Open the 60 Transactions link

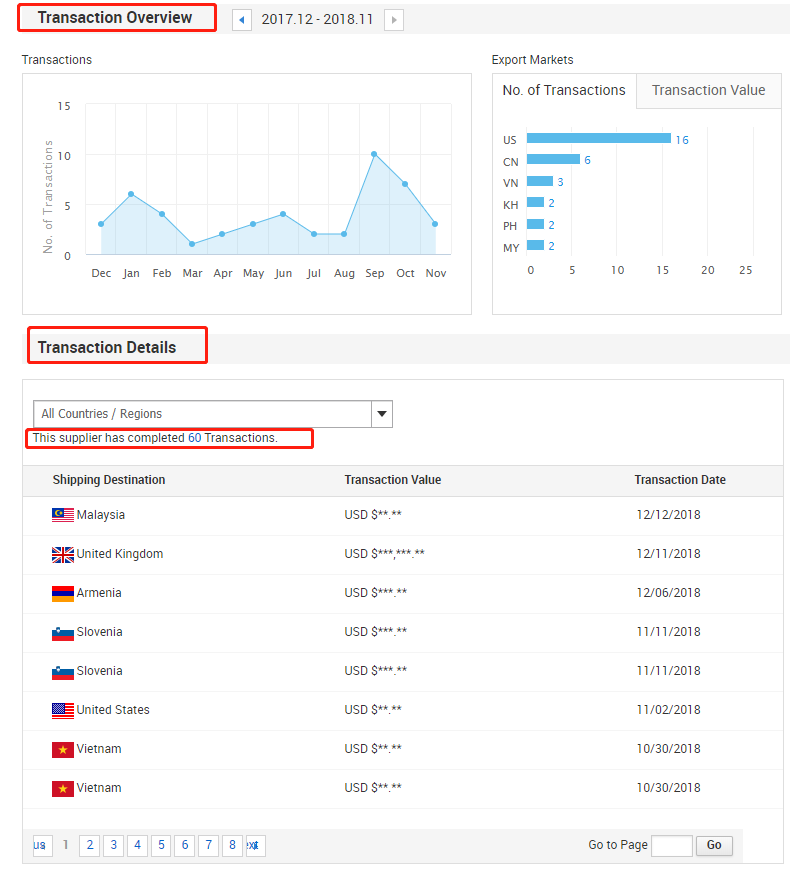[x=232, y=438]
